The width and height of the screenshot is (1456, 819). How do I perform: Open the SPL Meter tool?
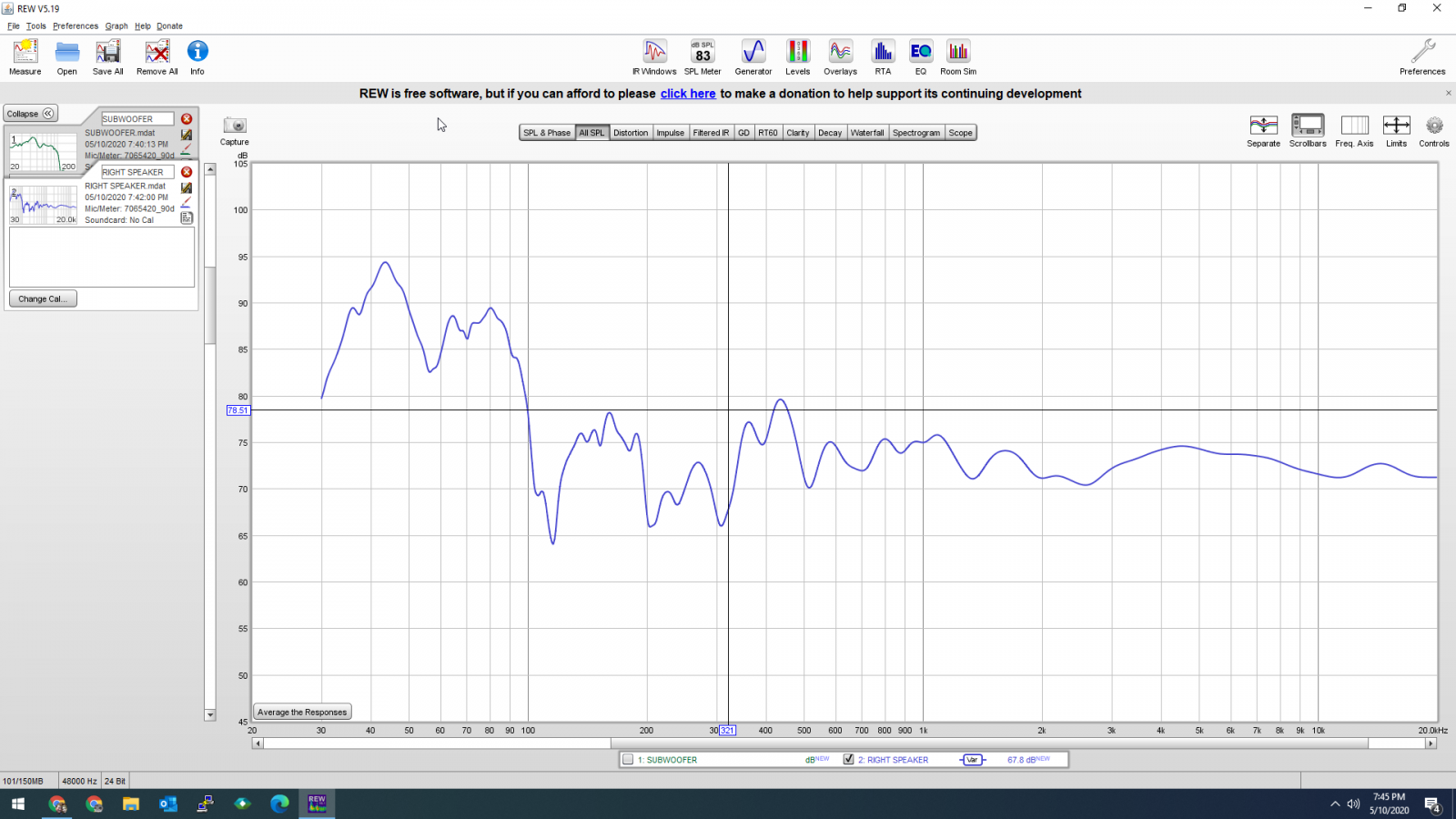[703, 51]
